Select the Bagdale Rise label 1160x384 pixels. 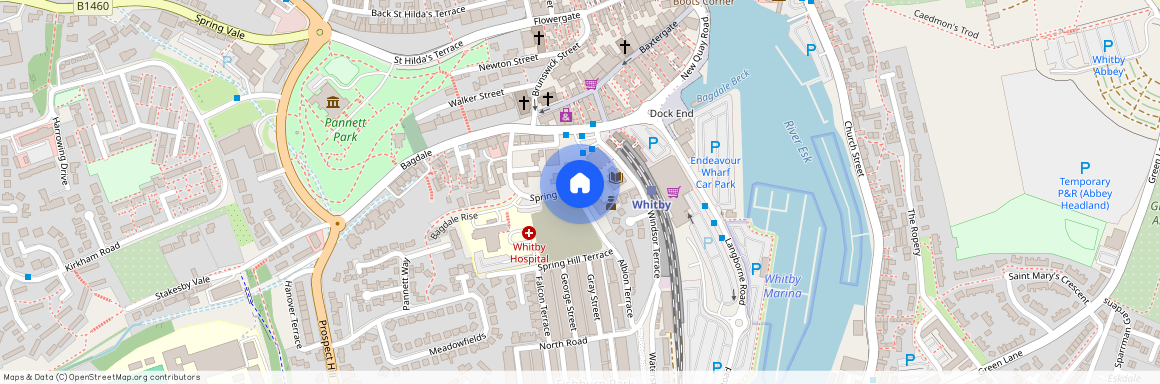(454, 226)
